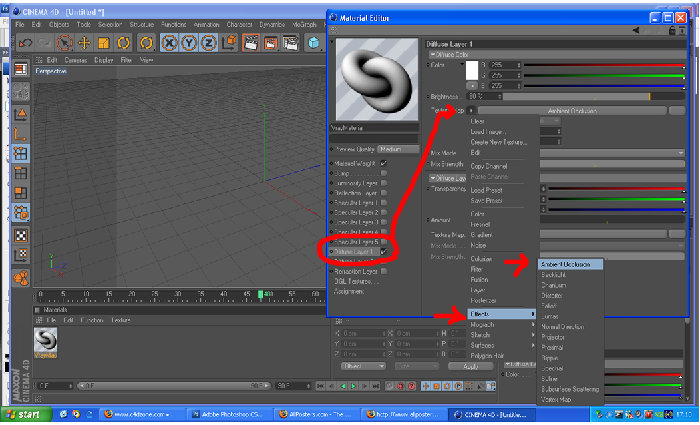
Task: Select the material thumbnail in Materials manager
Action: click(45, 341)
